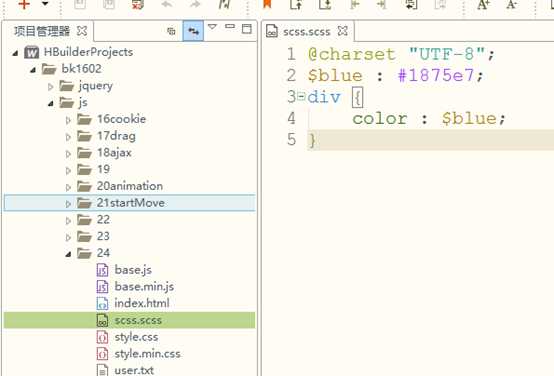The width and height of the screenshot is (554, 376).
Task: Decrease font size with A- icon
Action: point(512,4)
